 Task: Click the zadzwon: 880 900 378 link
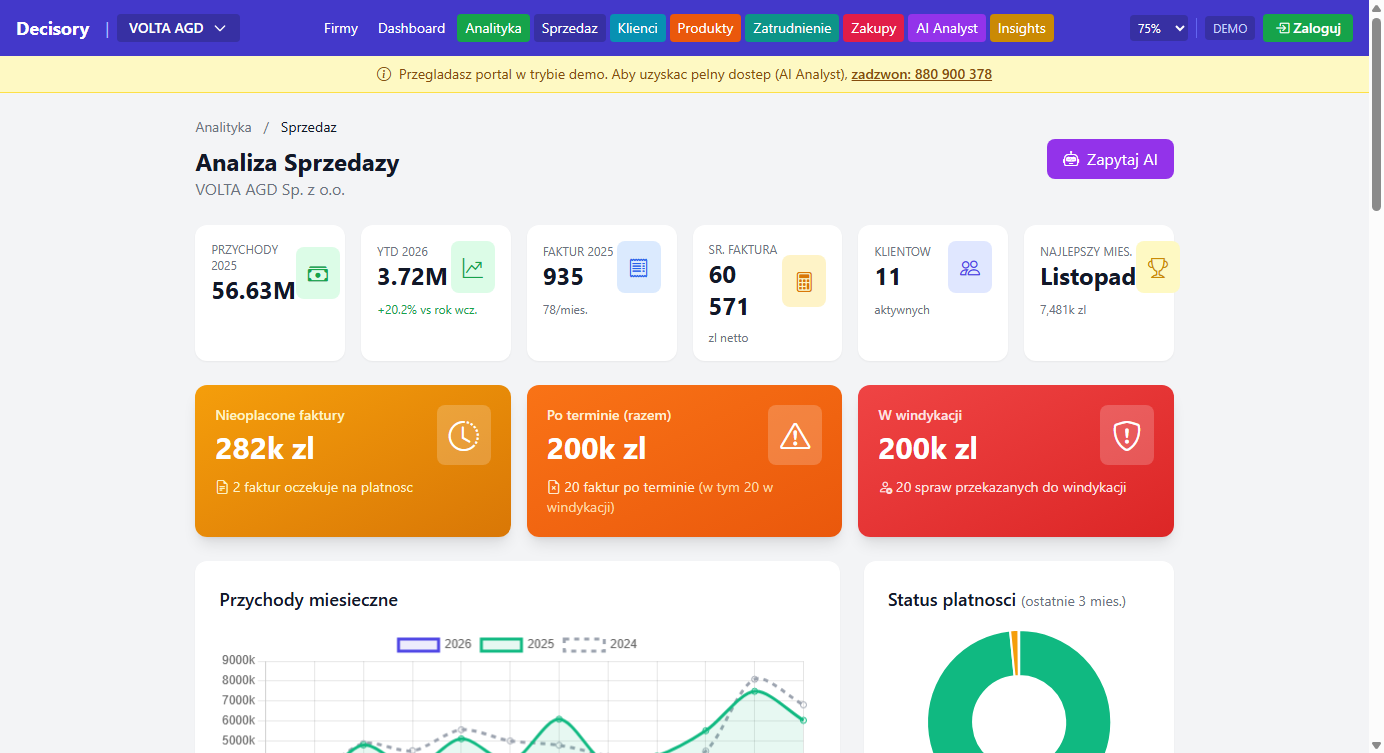[921, 74]
